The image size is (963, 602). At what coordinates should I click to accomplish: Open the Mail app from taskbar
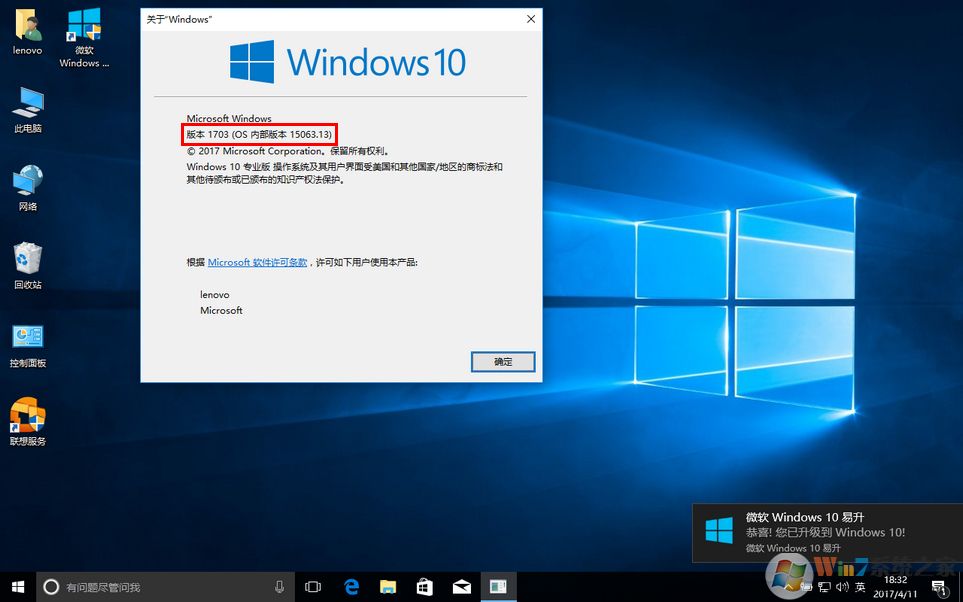coord(461,587)
